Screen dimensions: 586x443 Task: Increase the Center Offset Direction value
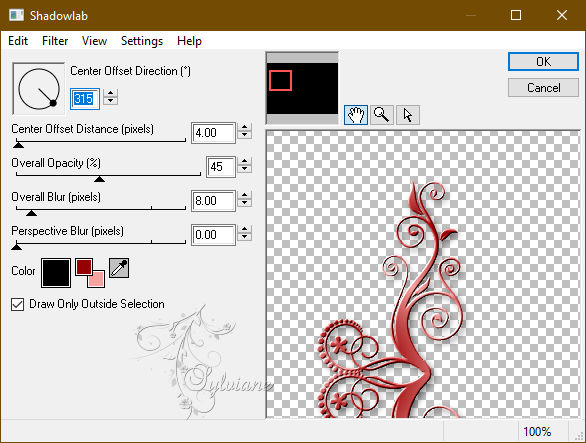[x=110, y=93]
